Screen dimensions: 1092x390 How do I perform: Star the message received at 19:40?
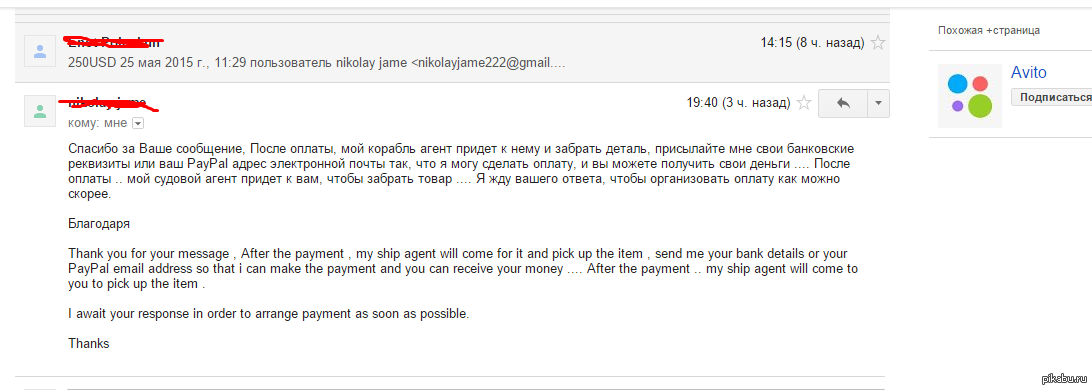point(804,103)
